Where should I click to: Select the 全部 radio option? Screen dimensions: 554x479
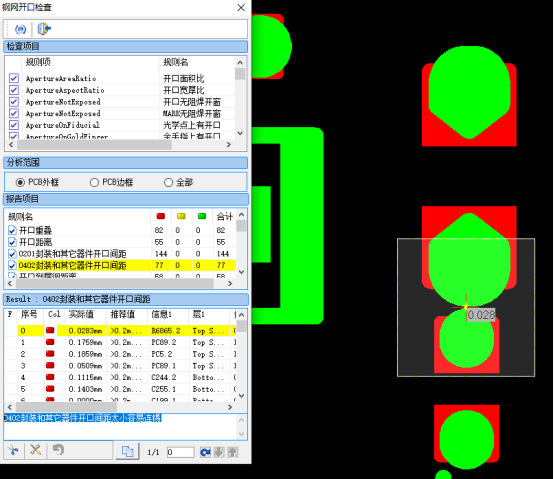168,182
